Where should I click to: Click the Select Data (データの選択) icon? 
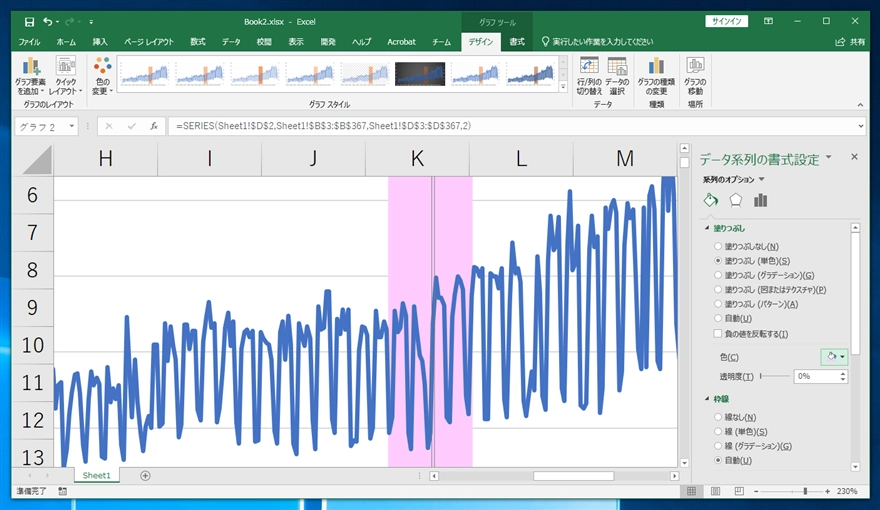617,76
